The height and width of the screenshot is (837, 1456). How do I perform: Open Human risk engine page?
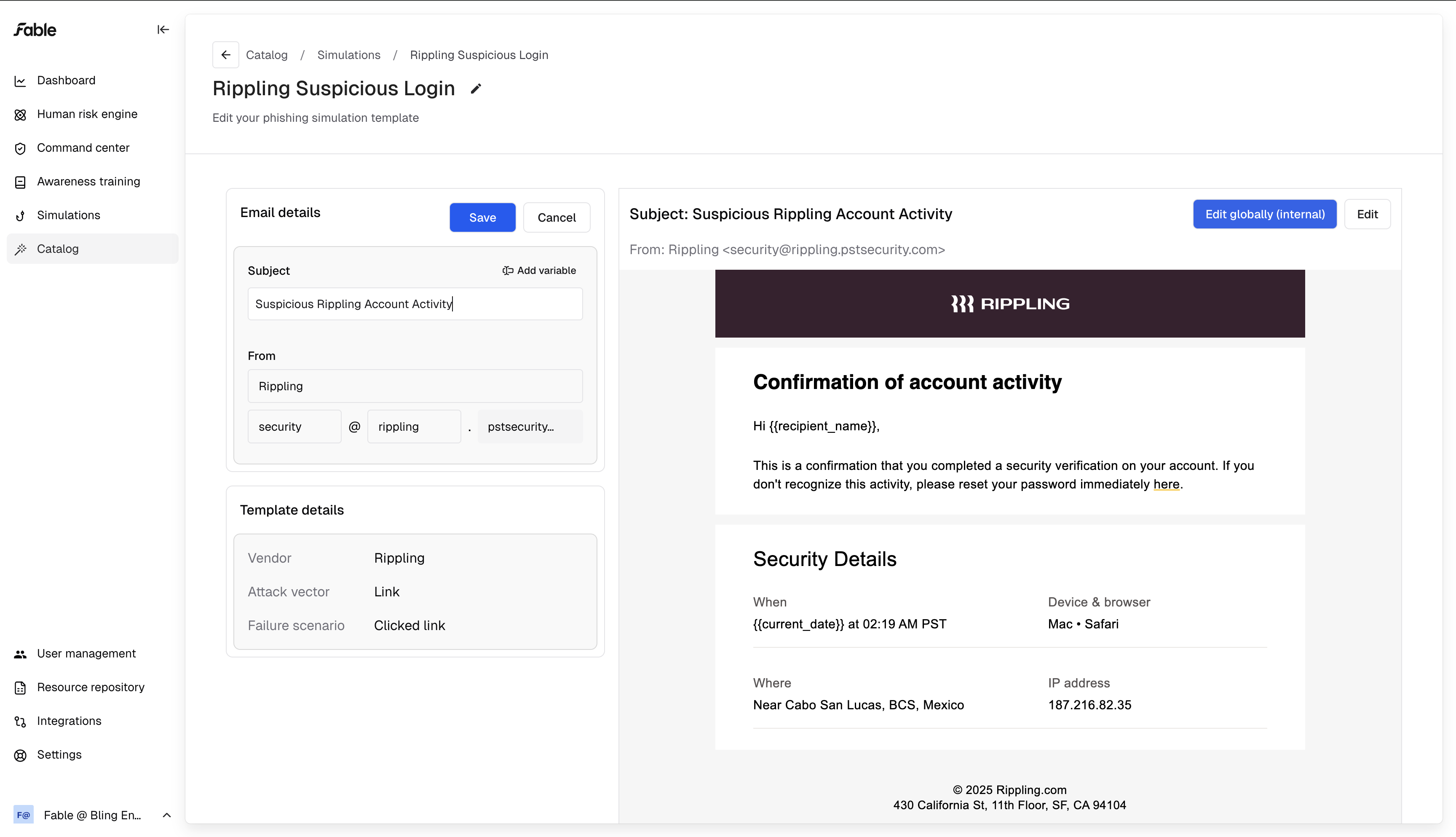[x=93, y=114]
